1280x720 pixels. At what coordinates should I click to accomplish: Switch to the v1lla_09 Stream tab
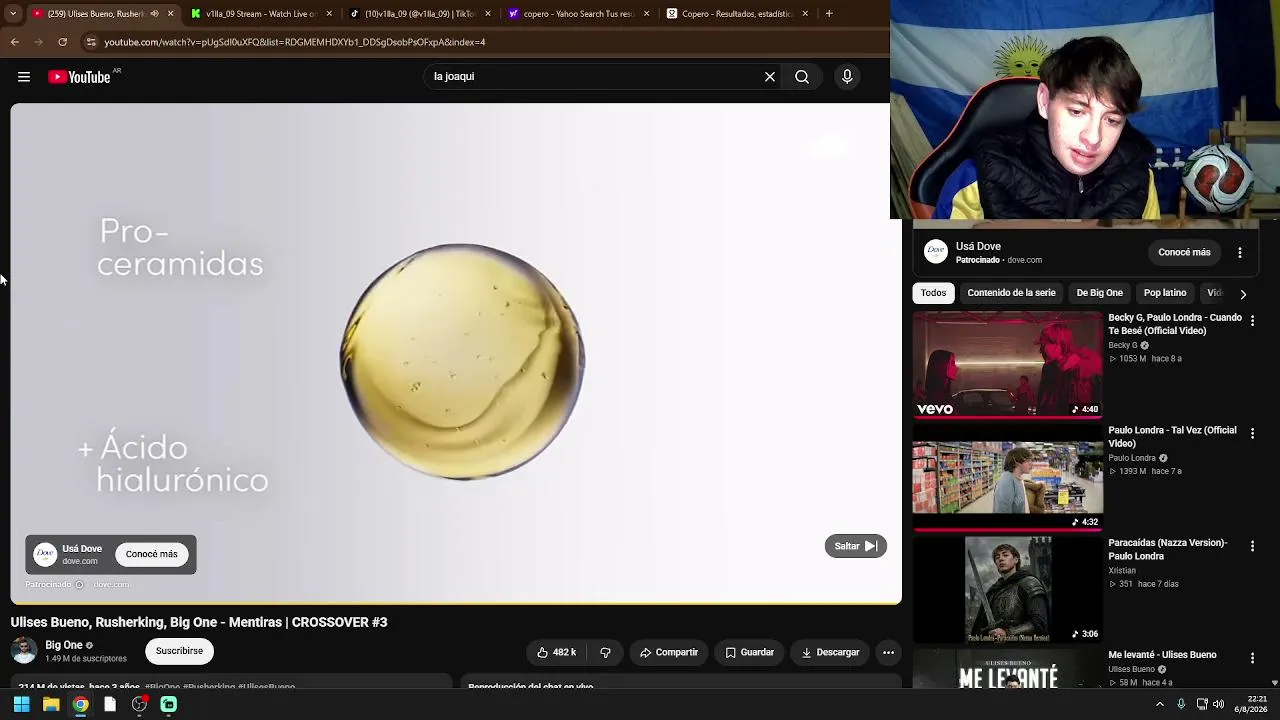262,14
